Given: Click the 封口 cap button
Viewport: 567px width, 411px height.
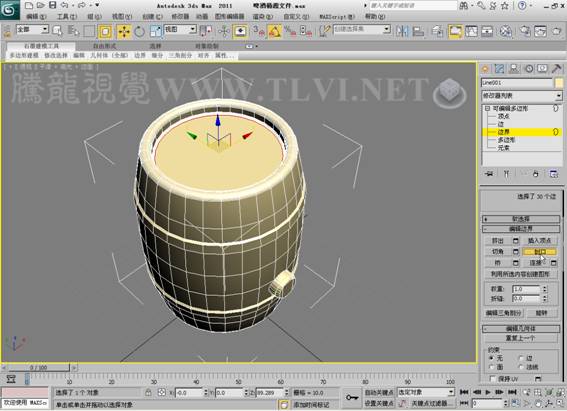Looking at the screenshot, I should tap(540, 252).
